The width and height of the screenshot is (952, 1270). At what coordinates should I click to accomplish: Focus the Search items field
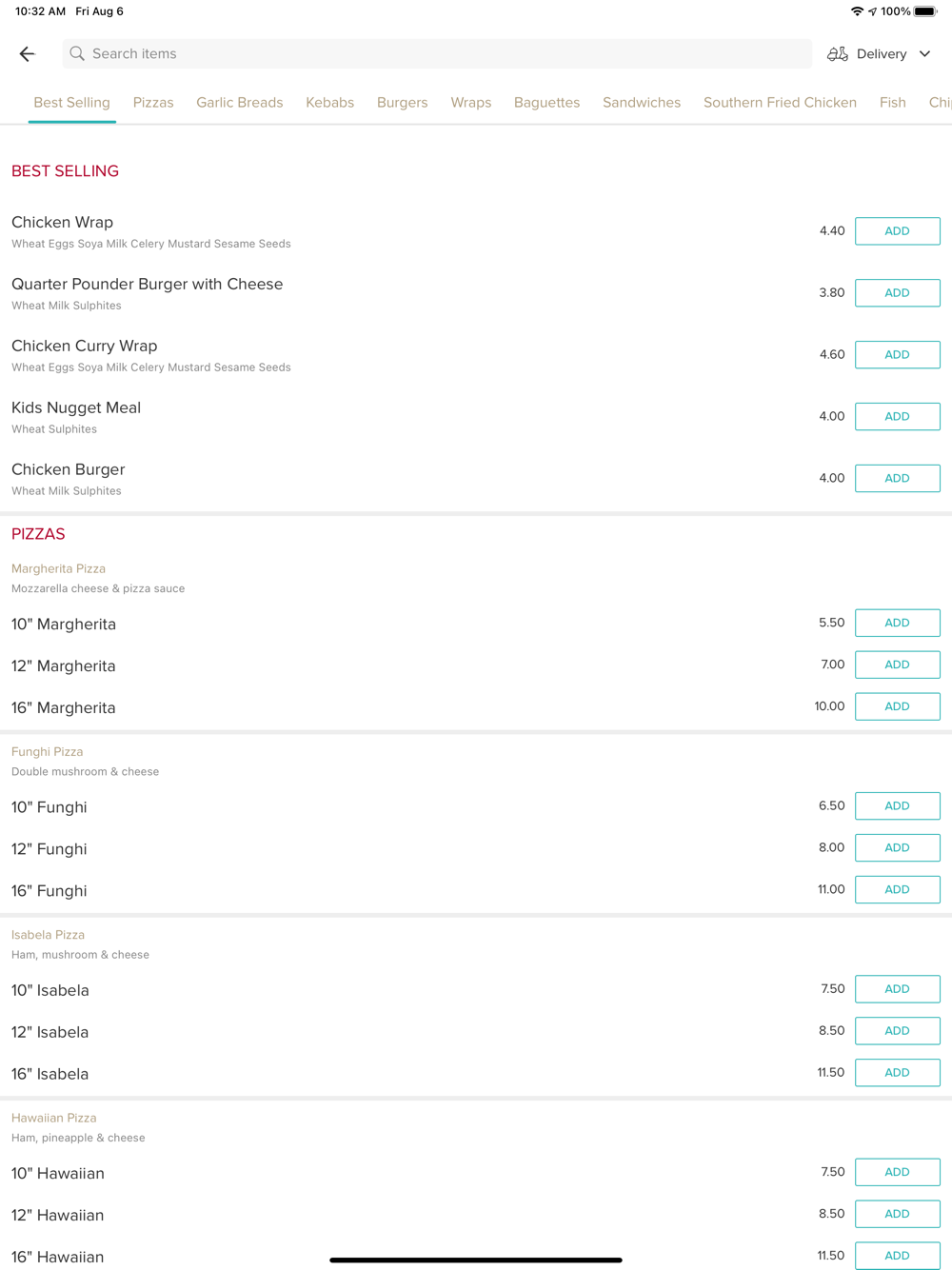click(x=438, y=54)
